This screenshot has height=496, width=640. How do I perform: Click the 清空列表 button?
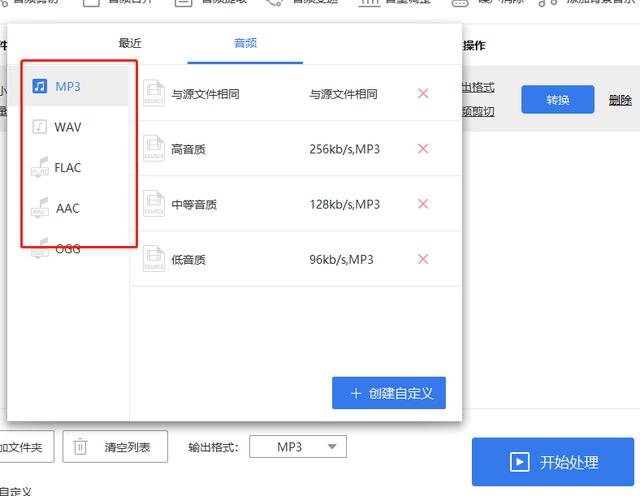pos(115,447)
